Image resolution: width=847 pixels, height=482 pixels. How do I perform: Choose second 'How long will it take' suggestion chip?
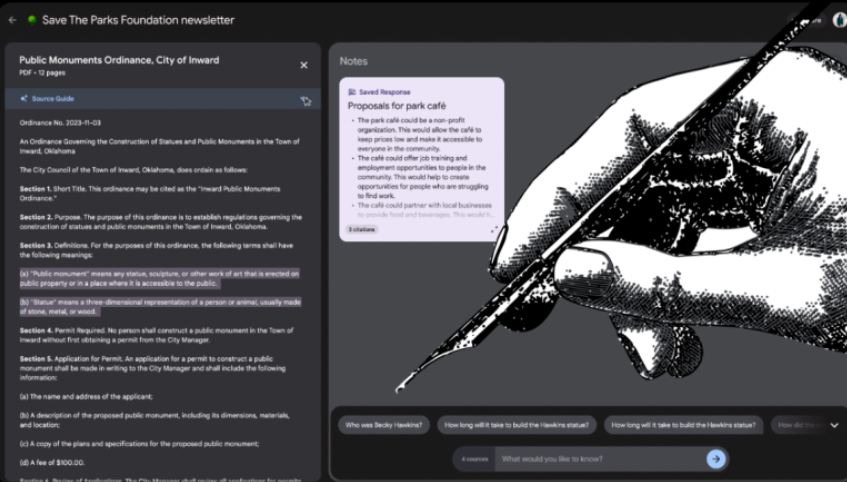[683, 425]
